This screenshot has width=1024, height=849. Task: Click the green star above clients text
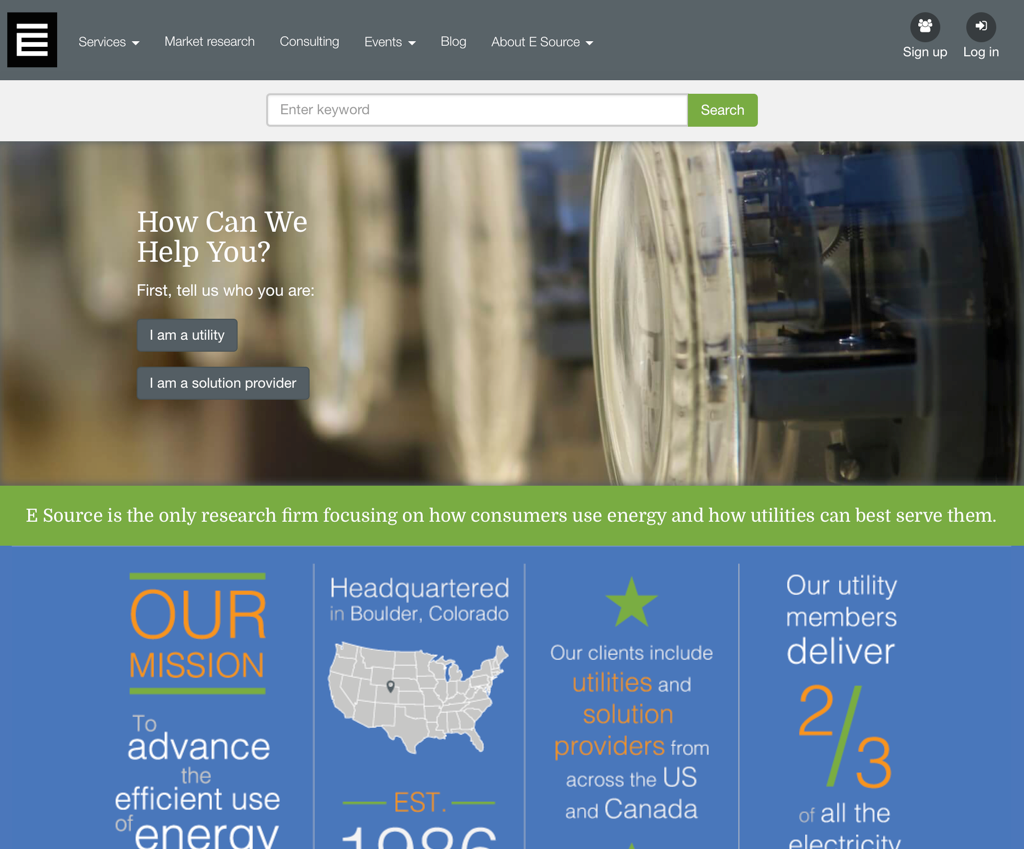(x=632, y=602)
